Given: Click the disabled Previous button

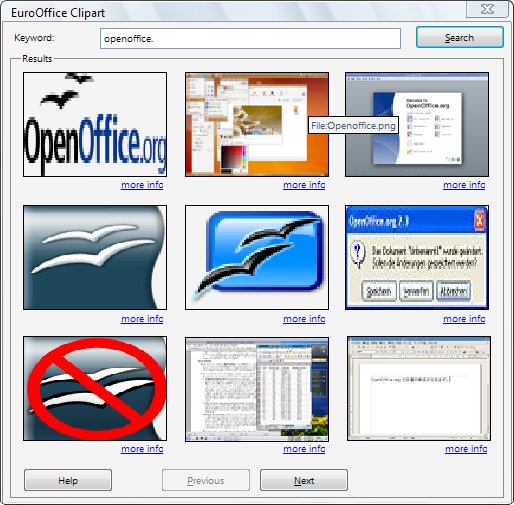Looking at the screenshot, I should pyautogui.click(x=206, y=480).
